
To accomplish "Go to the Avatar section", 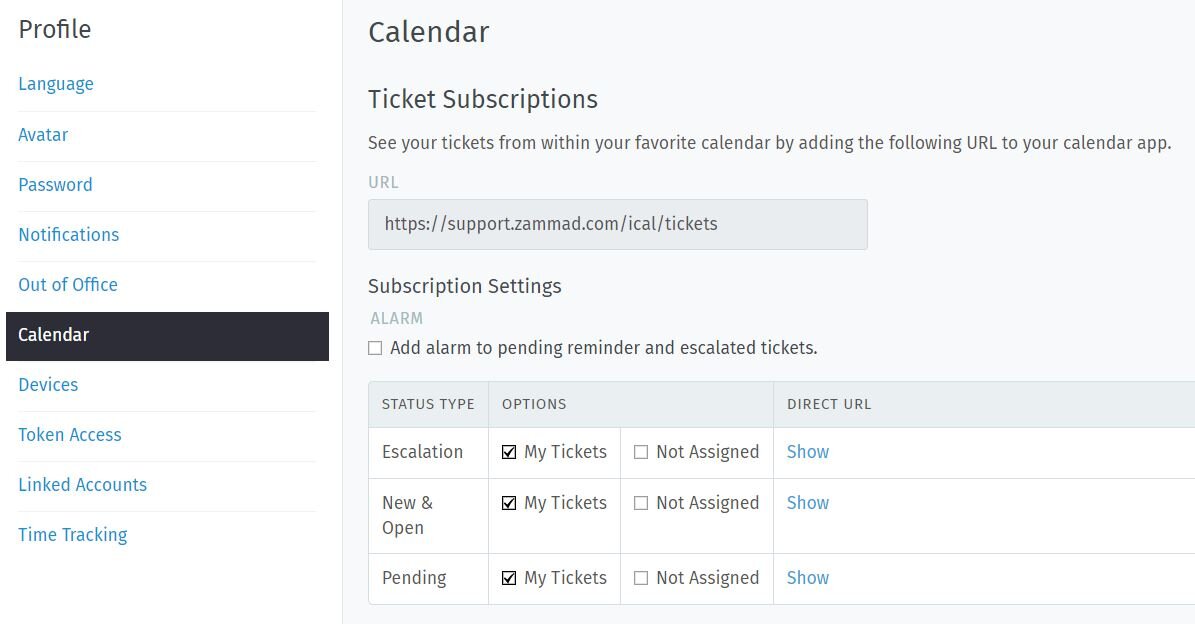I will tap(43, 135).
